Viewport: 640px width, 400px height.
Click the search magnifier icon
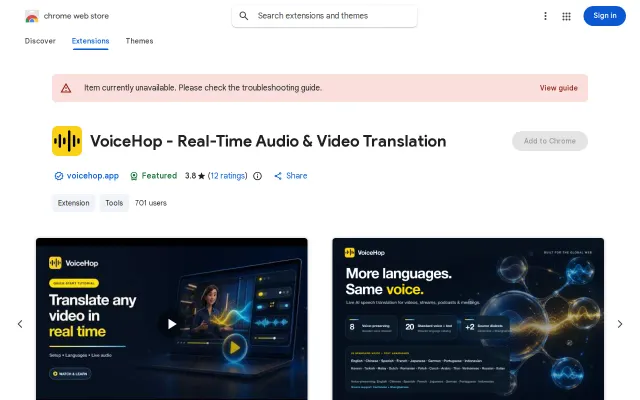244,16
